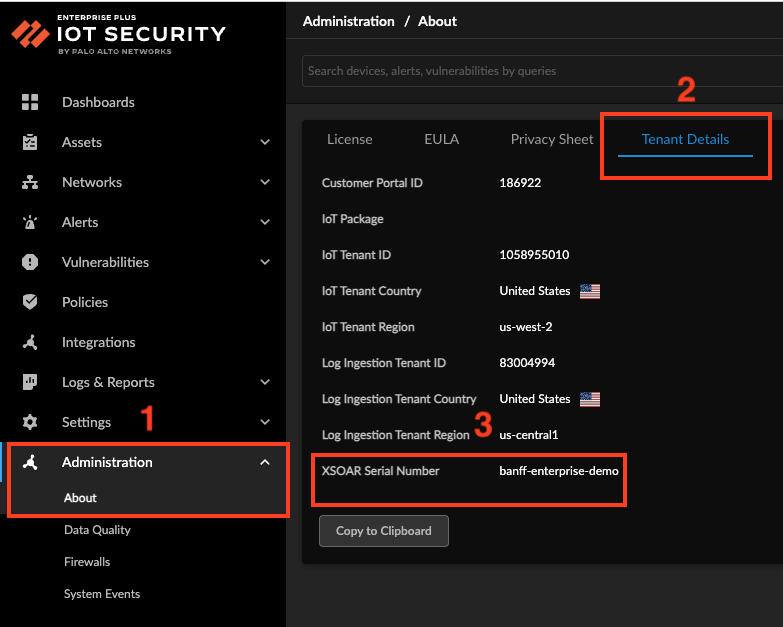
Task: Click the IoT Tenant Region label
Action: pyautogui.click(x=368, y=326)
